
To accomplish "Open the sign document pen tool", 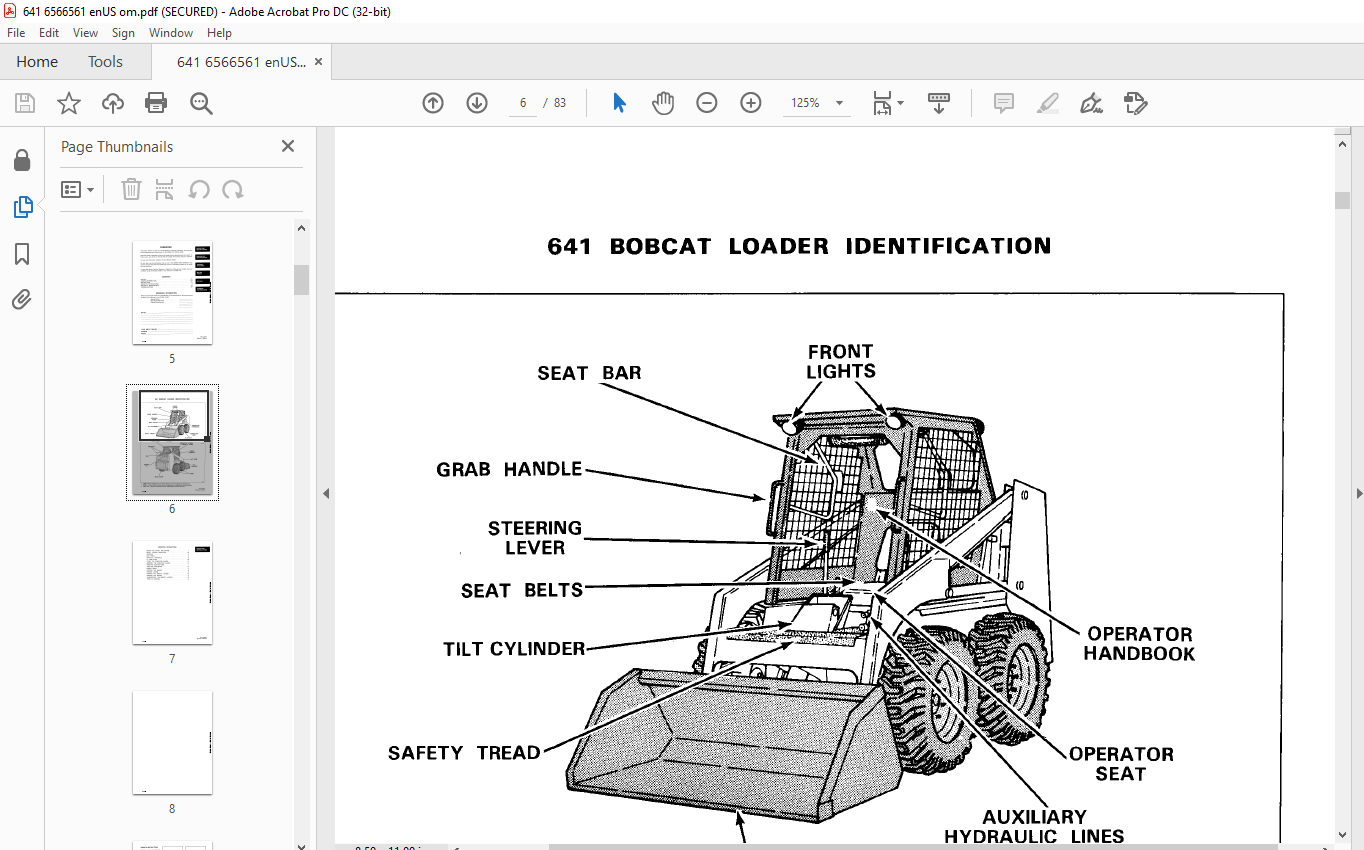I will coord(1092,103).
